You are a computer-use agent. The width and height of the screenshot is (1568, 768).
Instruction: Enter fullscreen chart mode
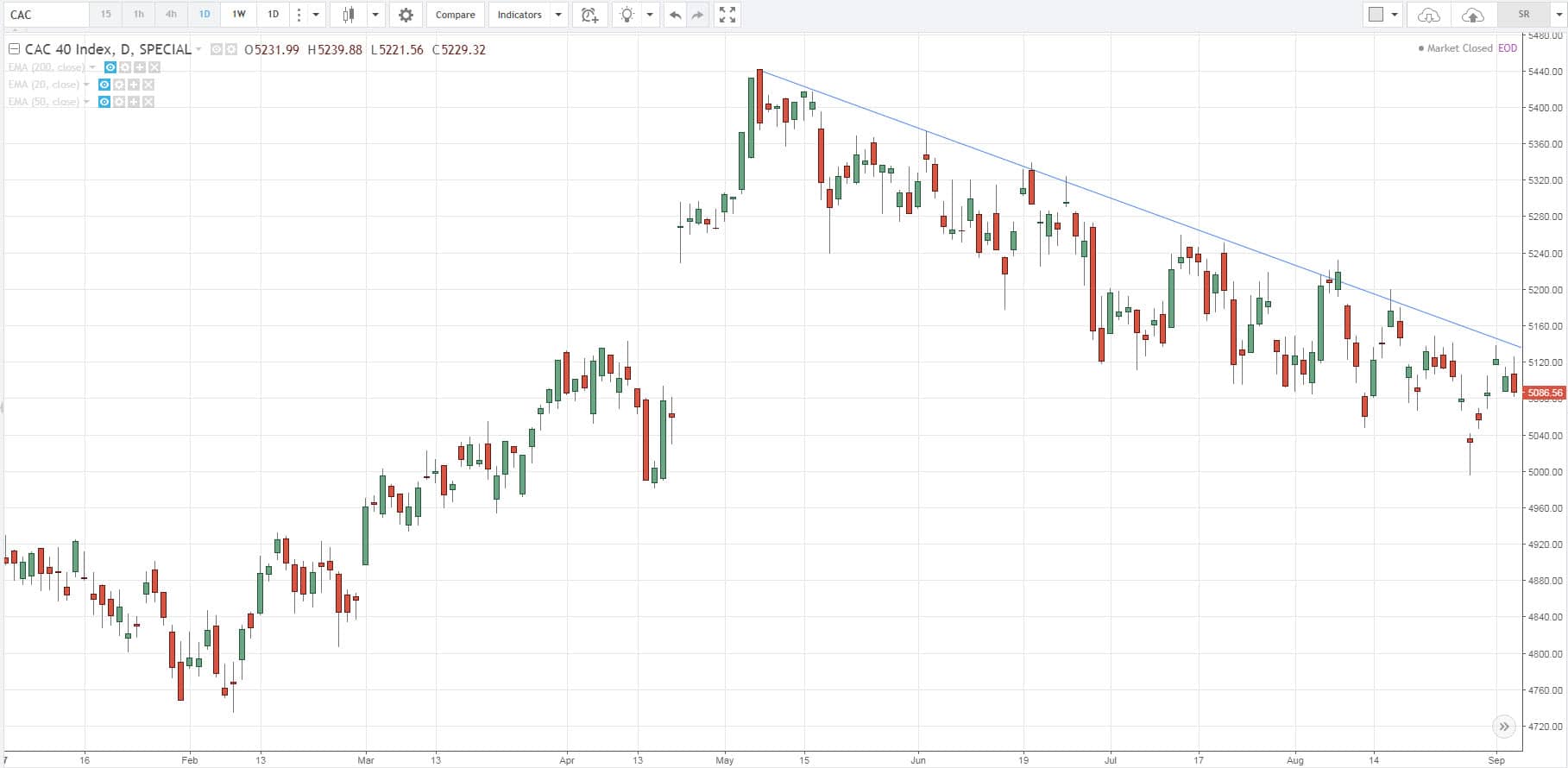727,15
